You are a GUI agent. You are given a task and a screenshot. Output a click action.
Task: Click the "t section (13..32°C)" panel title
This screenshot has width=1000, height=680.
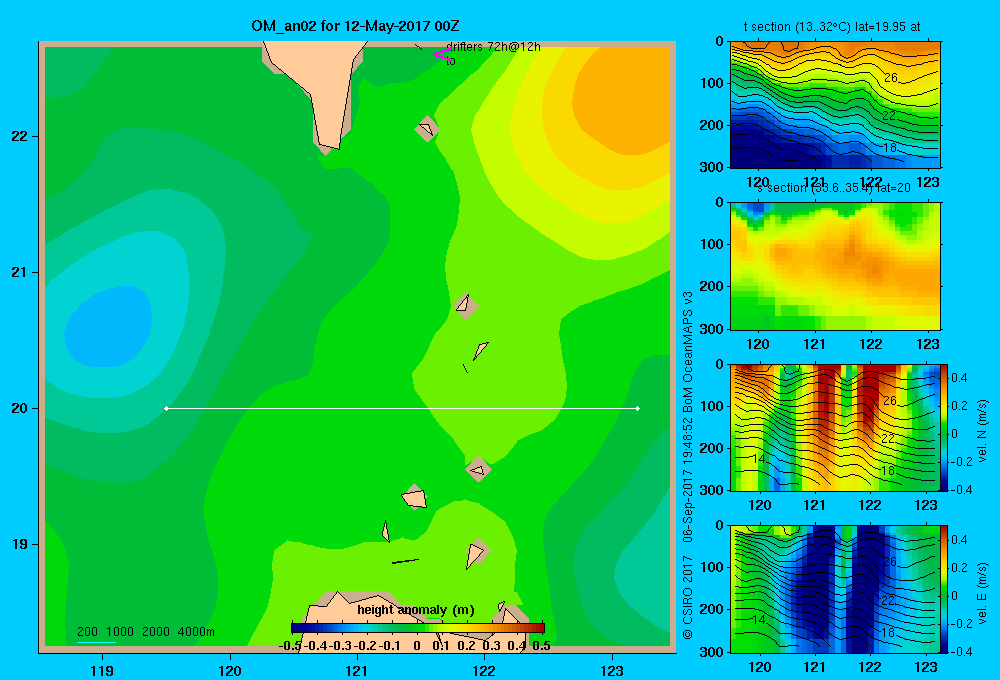coord(832,27)
